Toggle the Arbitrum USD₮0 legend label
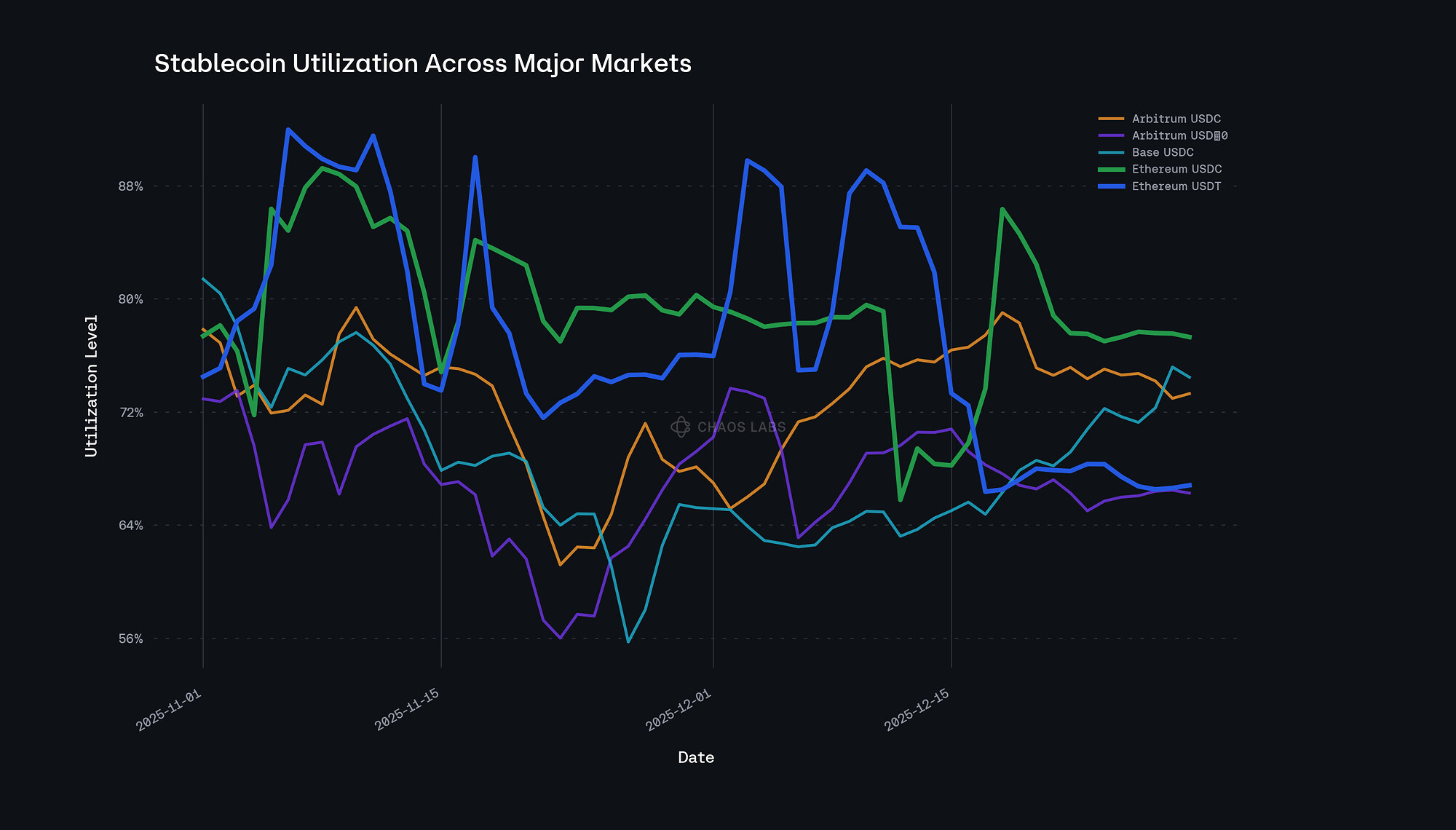The image size is (1456, 830). pyautogui.click(x=1179, y=135)
